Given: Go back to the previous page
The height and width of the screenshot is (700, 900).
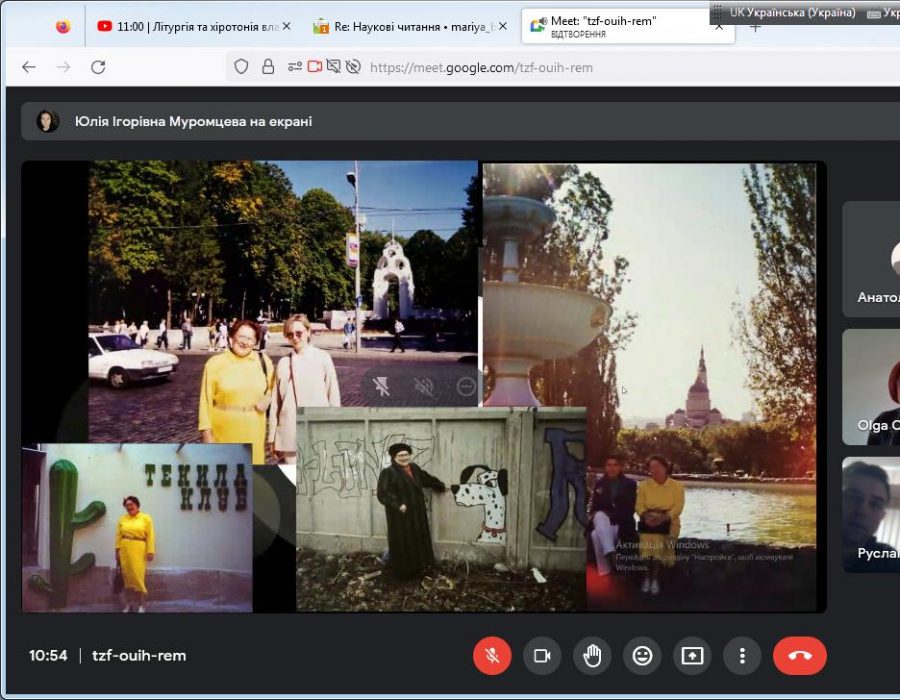Looking at the screenshot, I should coord(29,67).
